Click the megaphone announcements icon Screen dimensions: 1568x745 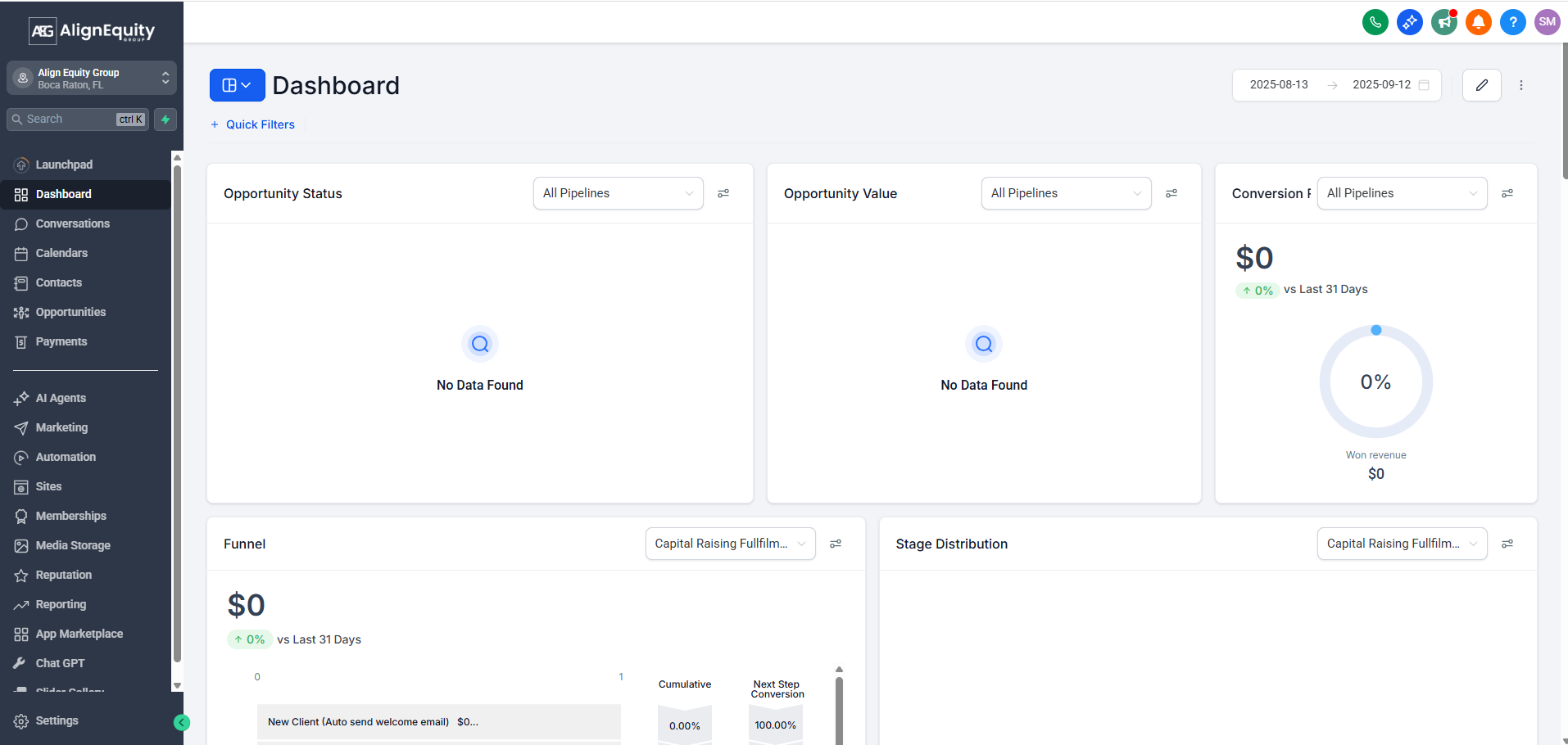click(1443, 22)
